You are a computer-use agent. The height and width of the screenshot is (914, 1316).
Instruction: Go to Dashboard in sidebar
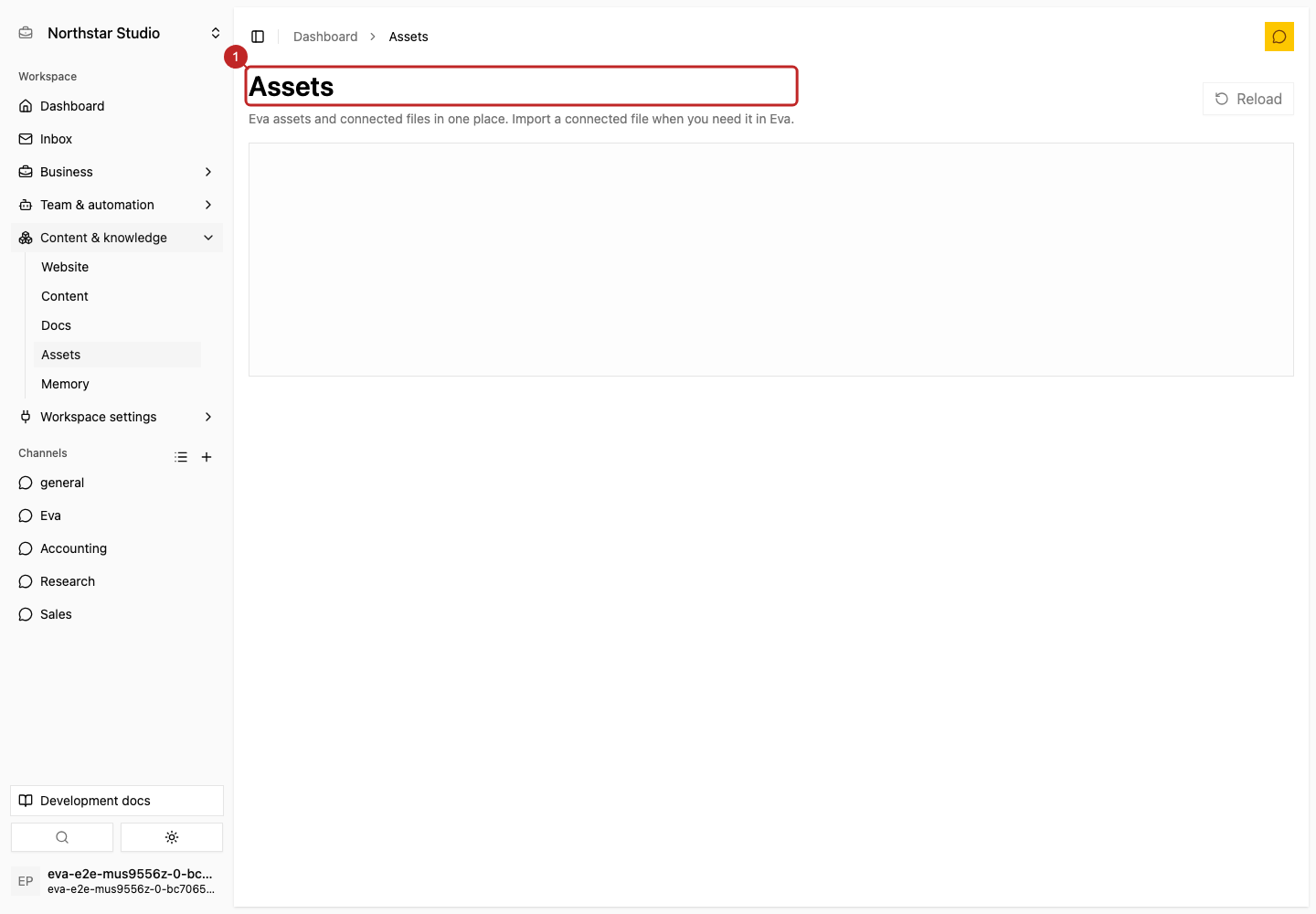coord(117,106)
